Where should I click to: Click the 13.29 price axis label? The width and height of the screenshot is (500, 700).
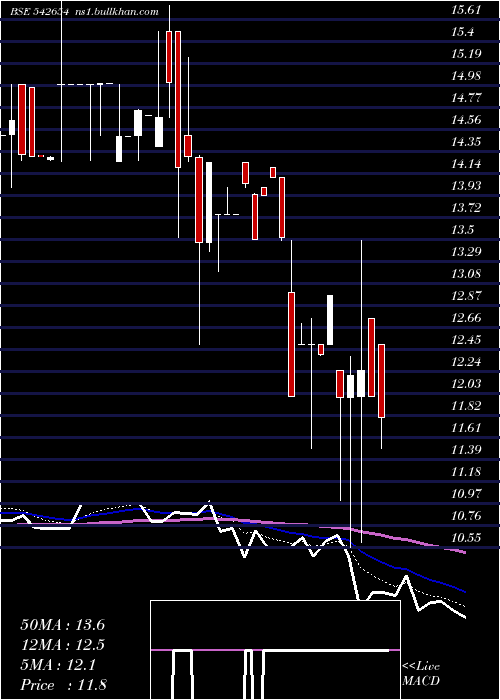click(466, 252)
